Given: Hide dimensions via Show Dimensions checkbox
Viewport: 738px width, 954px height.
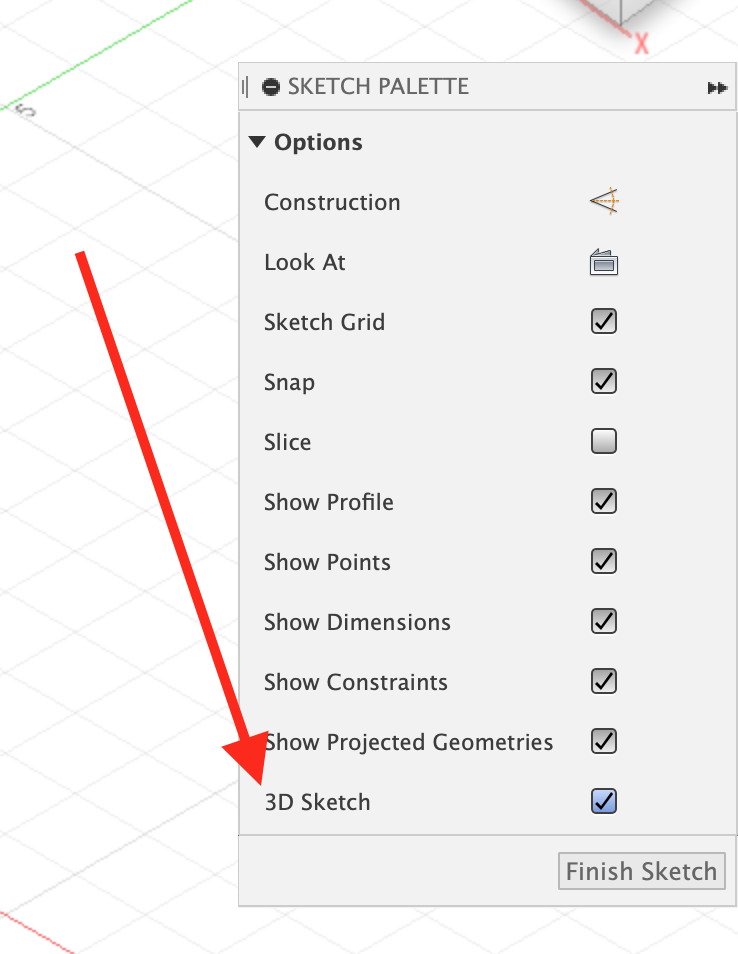Looking at the screenshot, I should (604, 622).
